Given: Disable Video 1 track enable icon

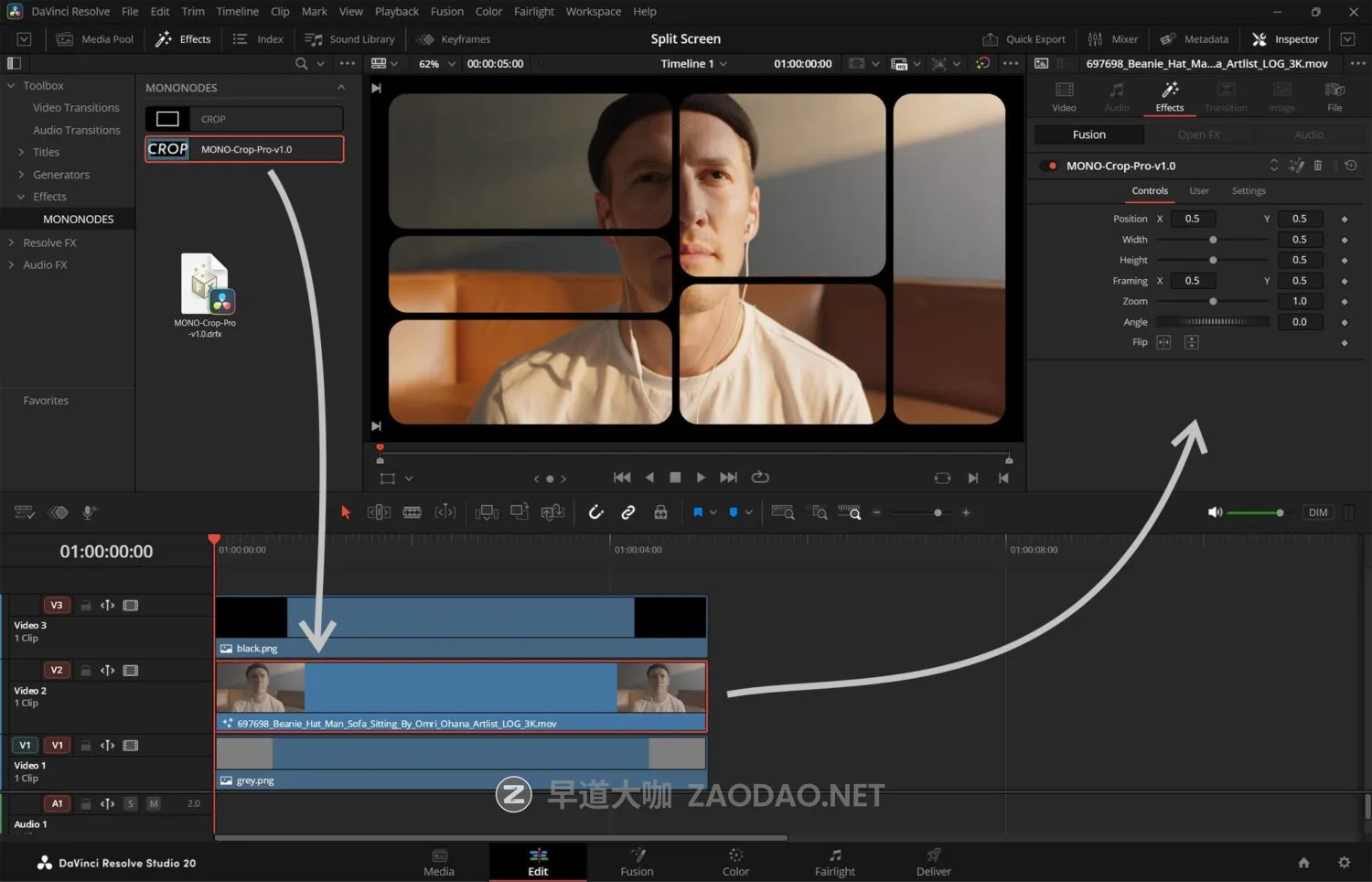Looking at the screenshot, I should point(131,746).
